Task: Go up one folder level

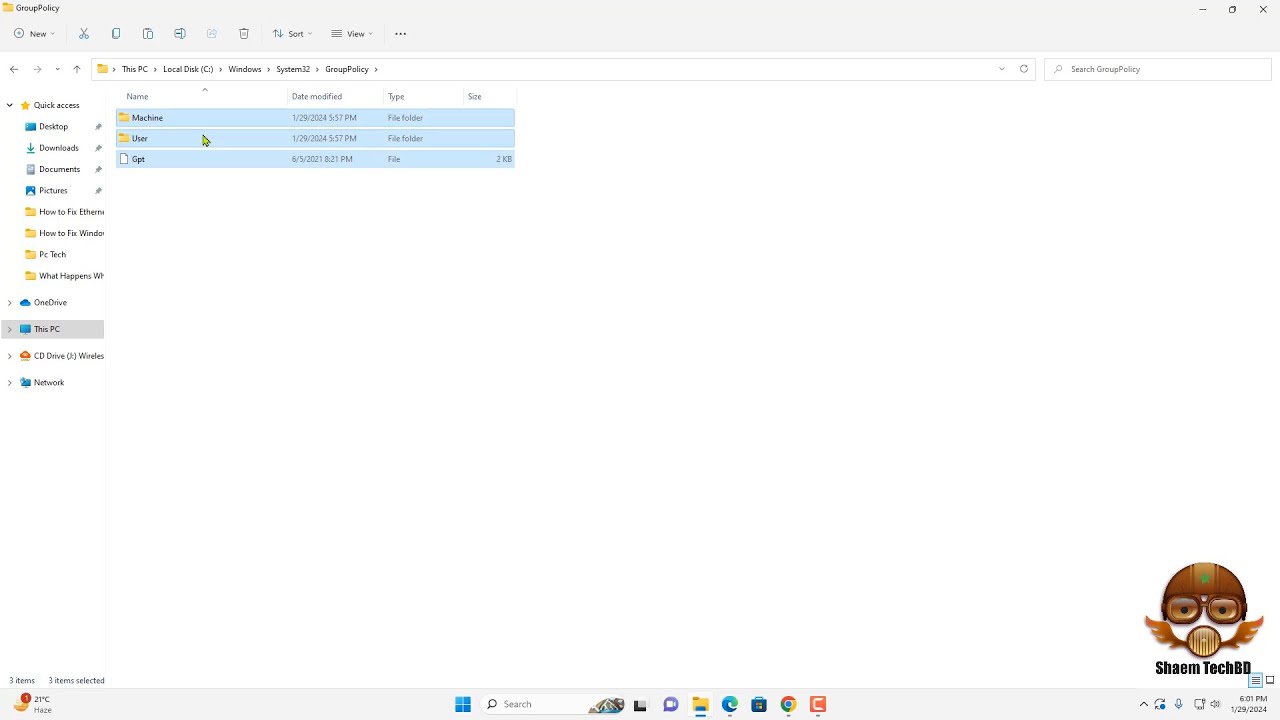Action: click(x=76, y=69)
